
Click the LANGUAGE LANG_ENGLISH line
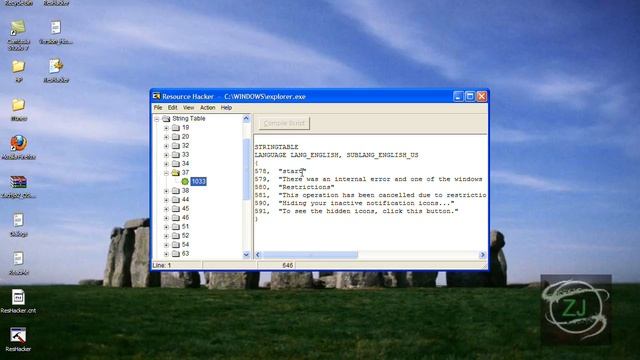tap(337, 155)
